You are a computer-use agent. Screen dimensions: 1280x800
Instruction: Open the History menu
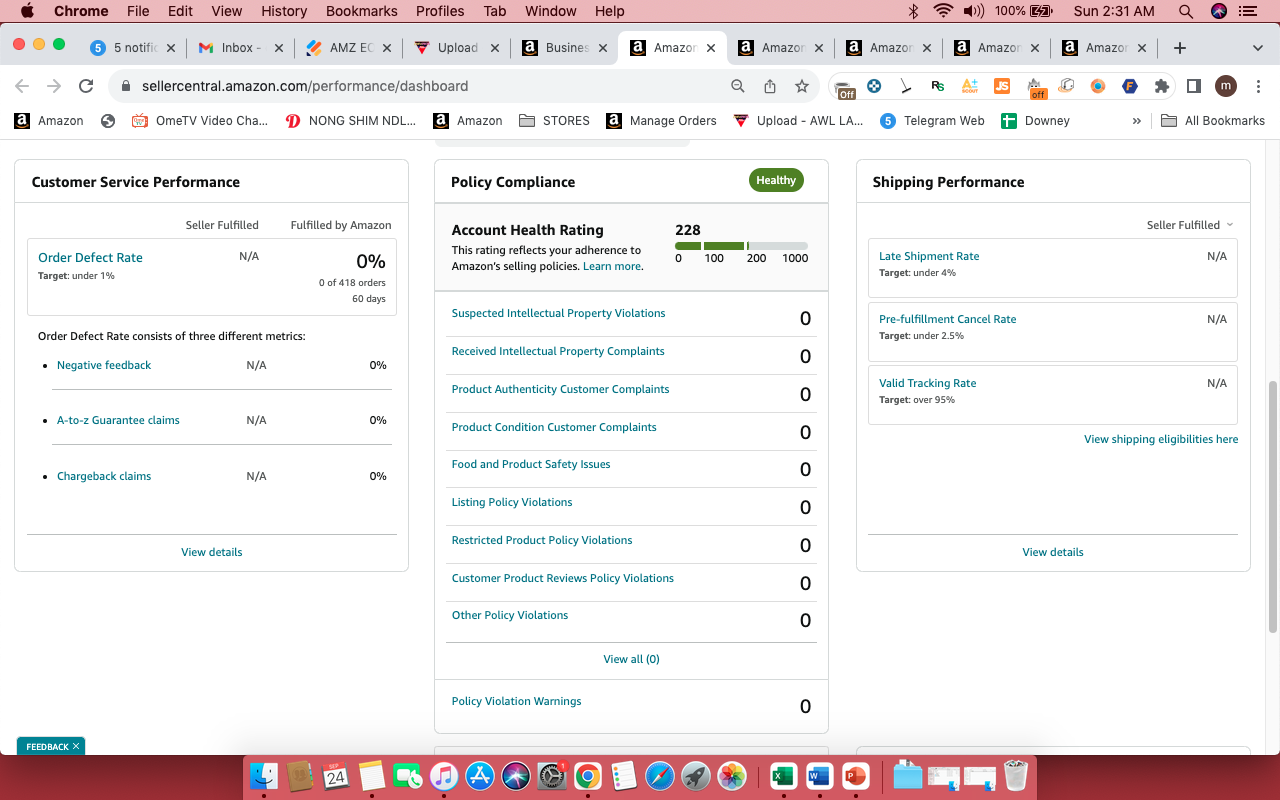[x=284, y=11]
